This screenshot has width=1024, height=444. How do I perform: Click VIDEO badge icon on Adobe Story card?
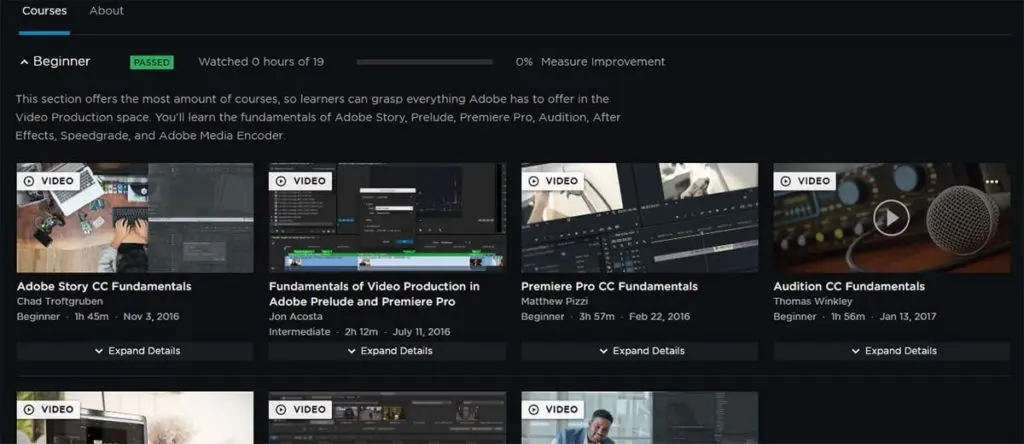29,181
